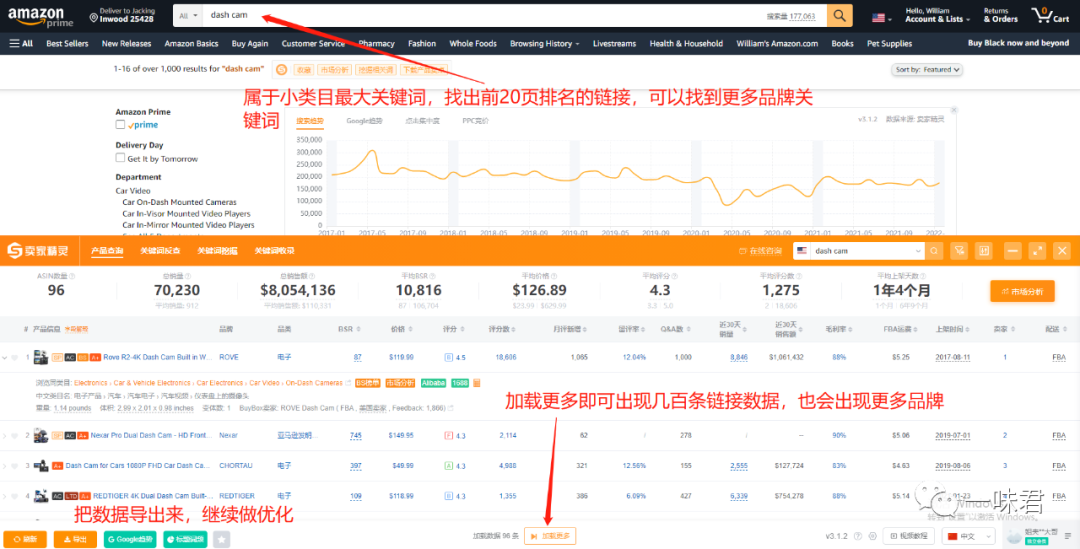Open the Account & Lists dropdown
The width and height of the screenshot is (1080, 549).
pos(937,15)
